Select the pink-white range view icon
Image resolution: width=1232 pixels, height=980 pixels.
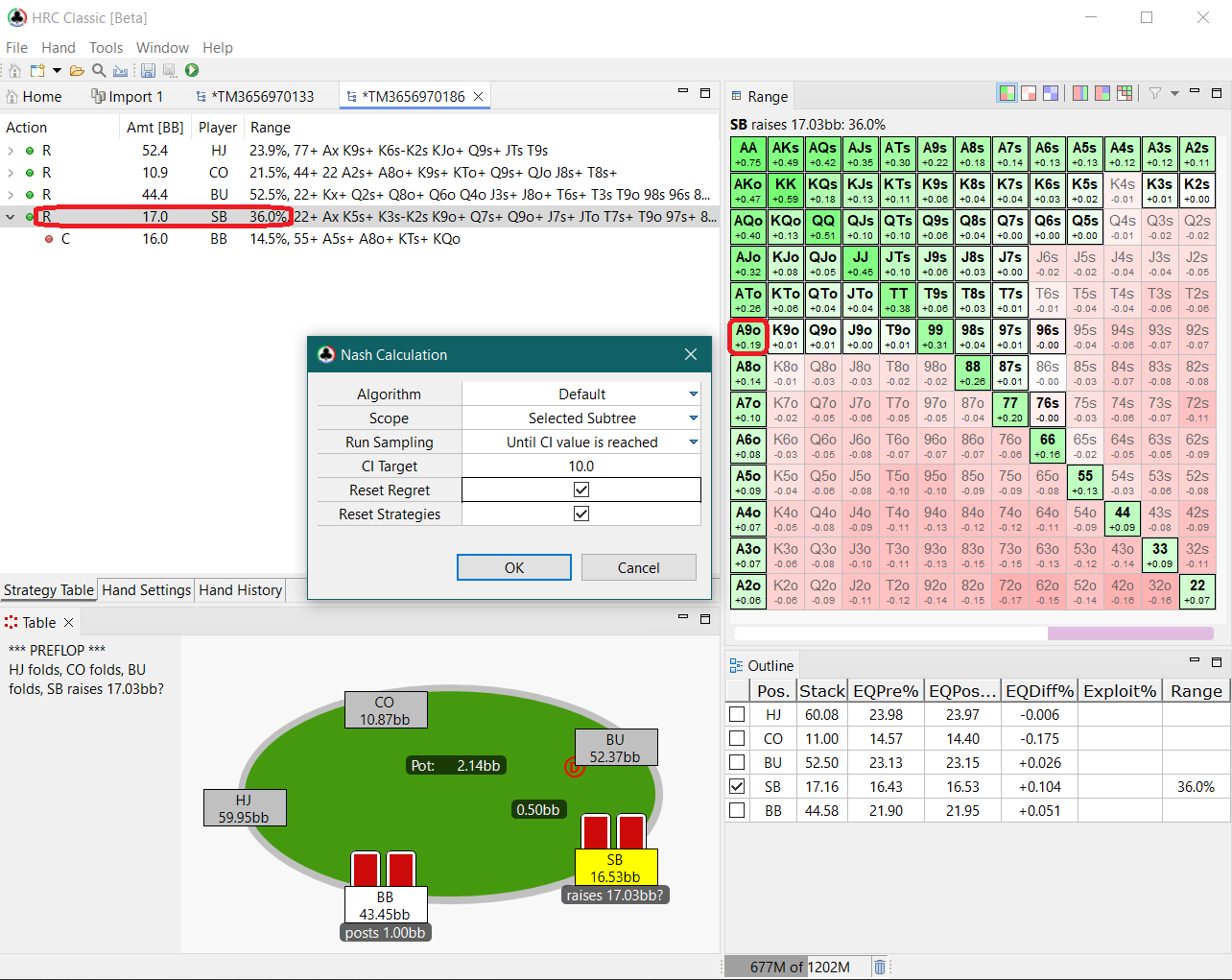click(1029, 93)
